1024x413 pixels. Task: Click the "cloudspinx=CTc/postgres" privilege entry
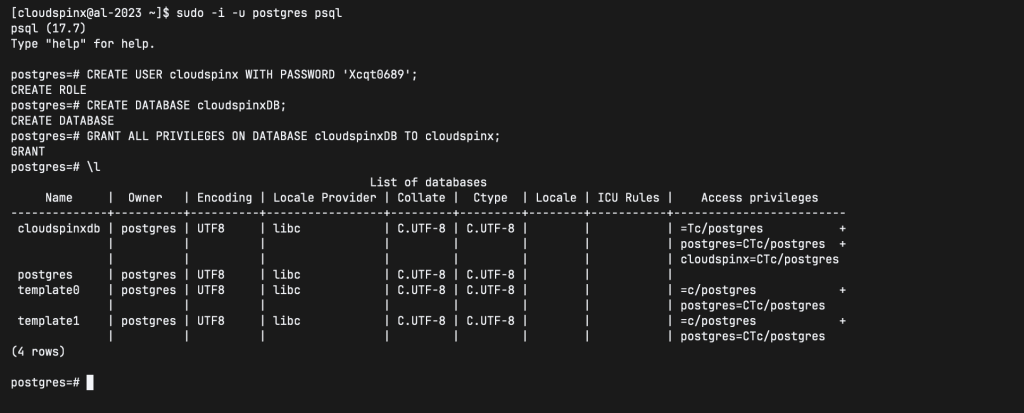point(759,259)
